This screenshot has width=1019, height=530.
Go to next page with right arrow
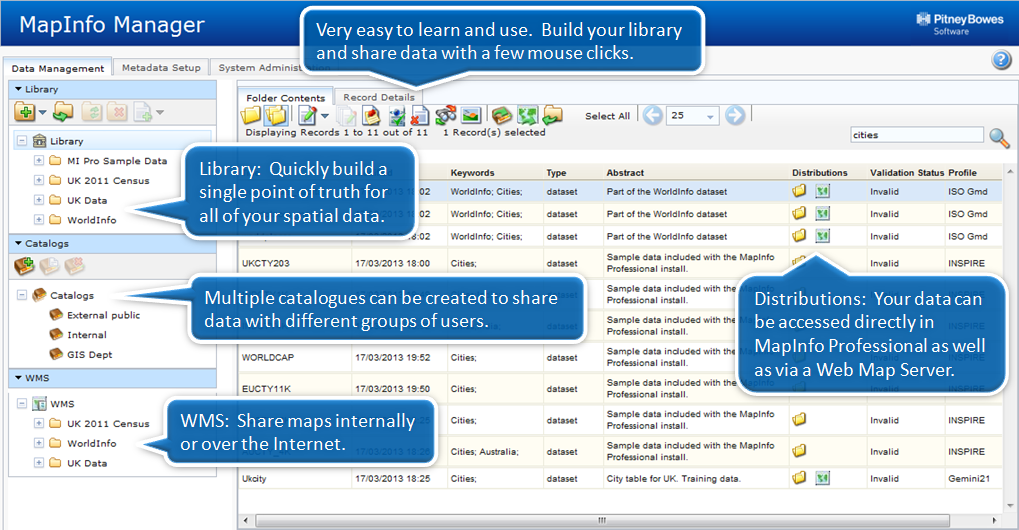(x=735, y=116)
